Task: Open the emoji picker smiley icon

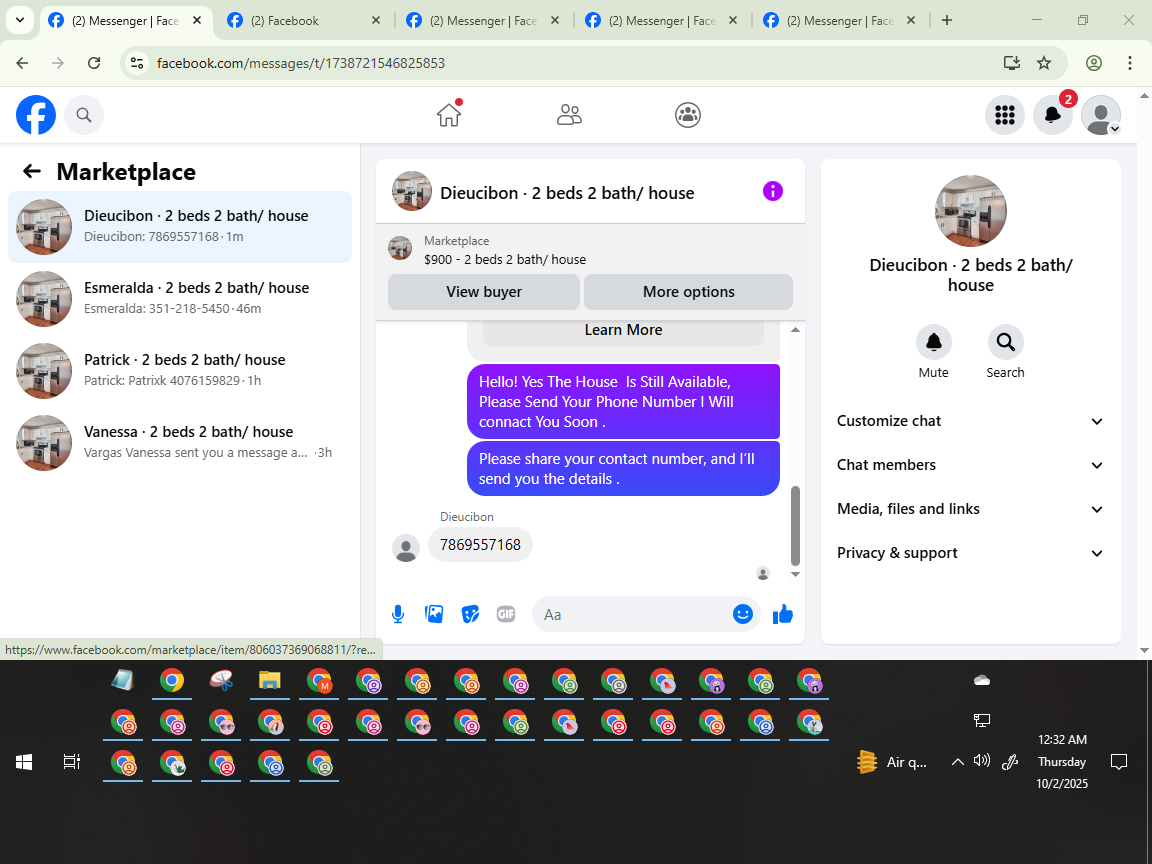Action: pyautogui.click(x=743, y=614)
